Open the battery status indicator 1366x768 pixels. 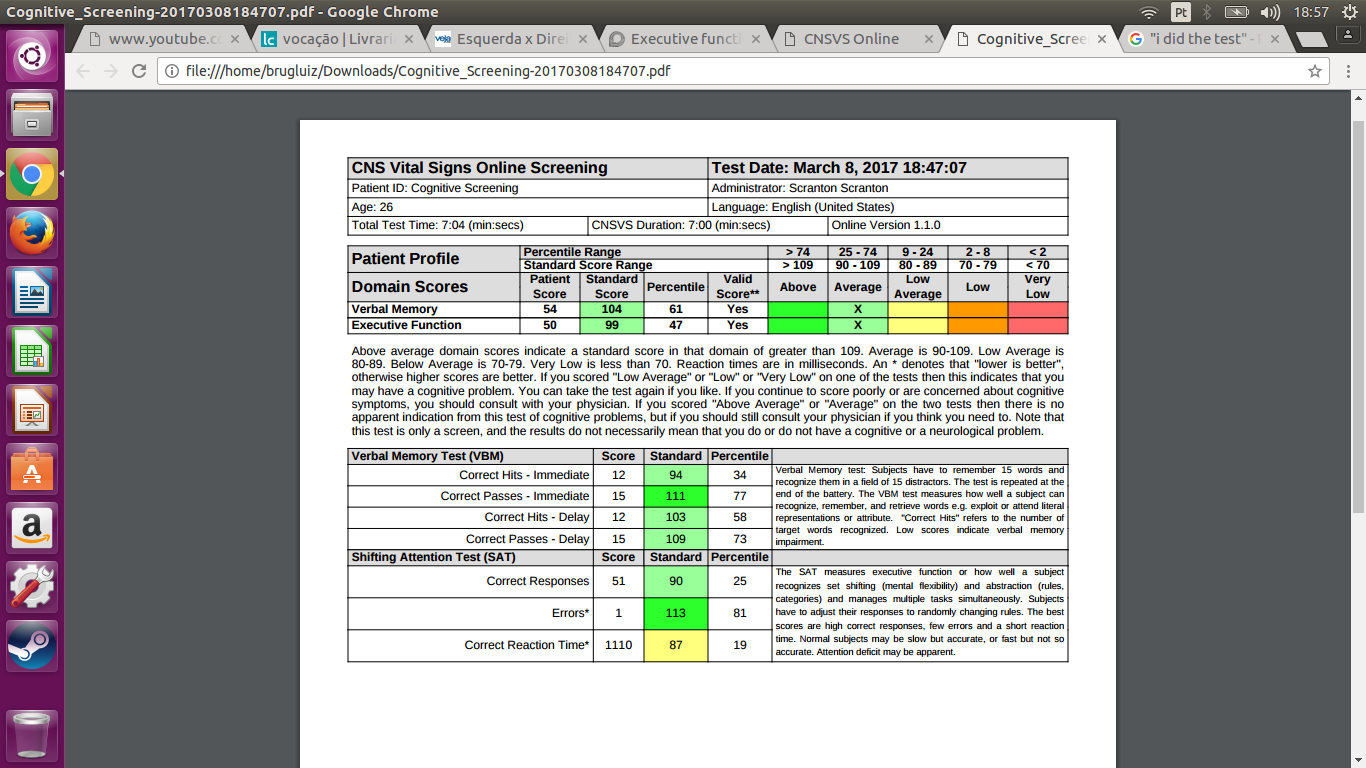[1237, 12]
